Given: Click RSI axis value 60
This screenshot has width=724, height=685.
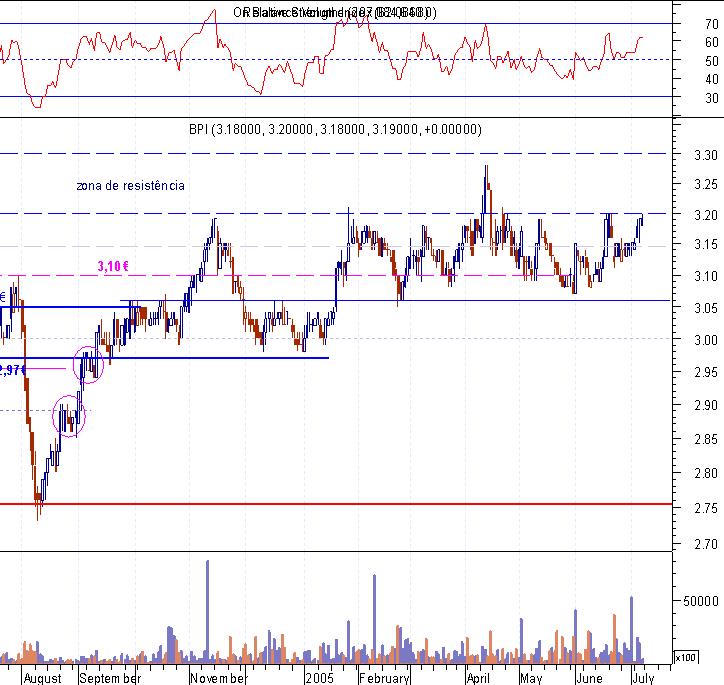Looking at the screenshot, I should point(712,42).
